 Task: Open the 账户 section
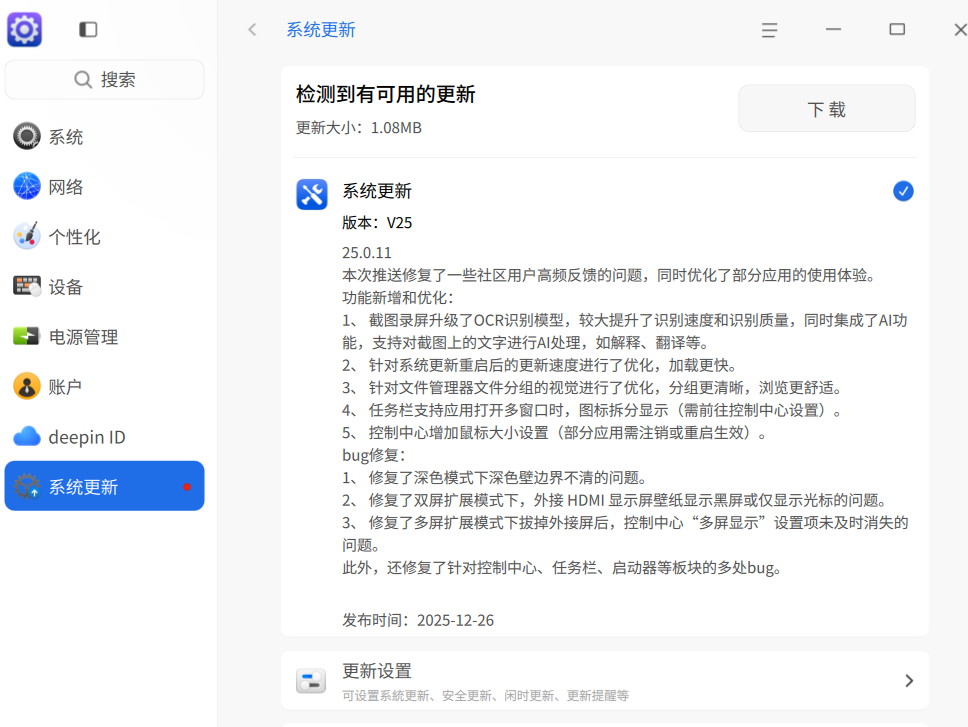coord(104,386)
